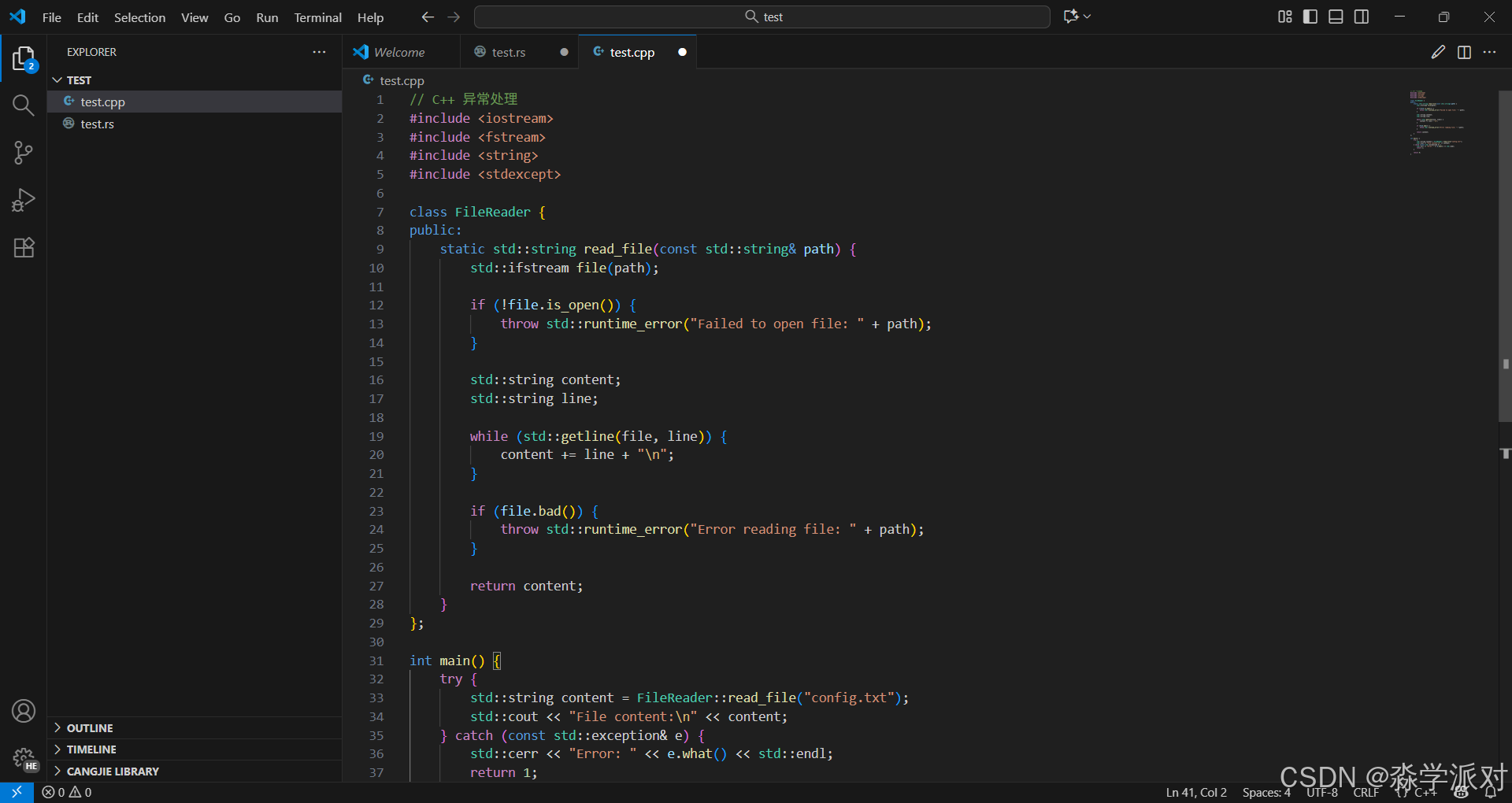Screen dimensions: 1512x803
Task: Go forward with the right arrow
Action: 454,17
